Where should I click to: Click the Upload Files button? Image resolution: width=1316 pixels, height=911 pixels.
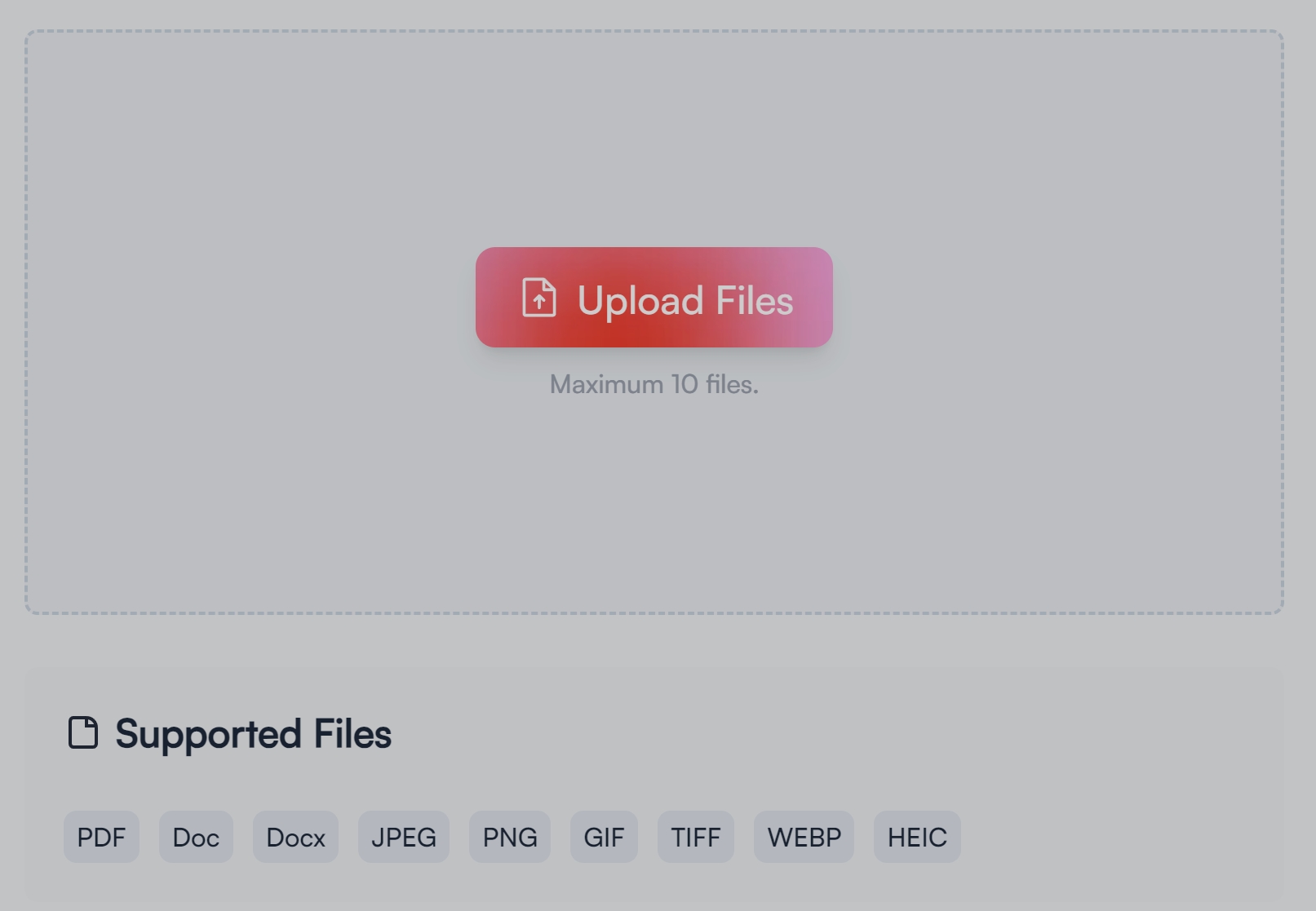654,298
